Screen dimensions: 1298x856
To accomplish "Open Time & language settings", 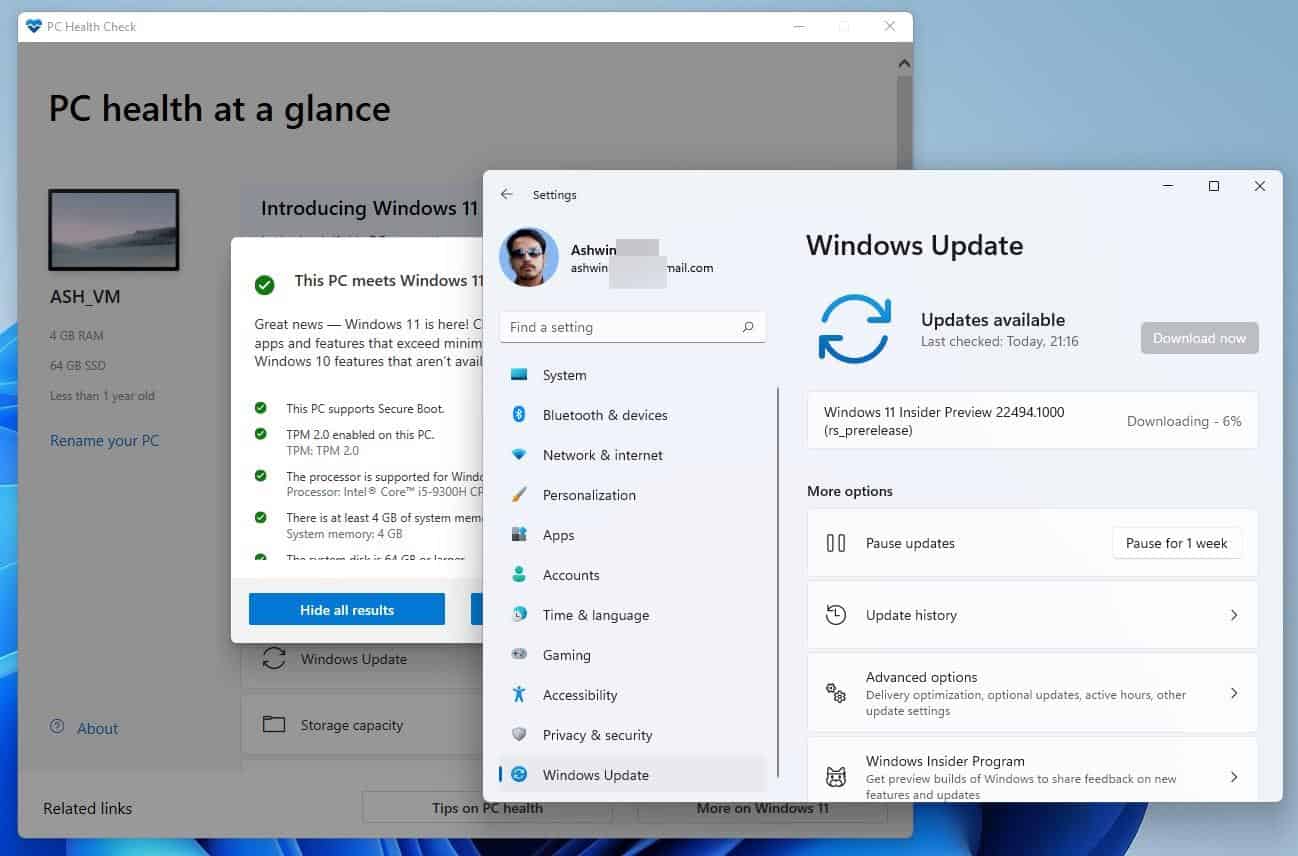I will click(632, 615).
